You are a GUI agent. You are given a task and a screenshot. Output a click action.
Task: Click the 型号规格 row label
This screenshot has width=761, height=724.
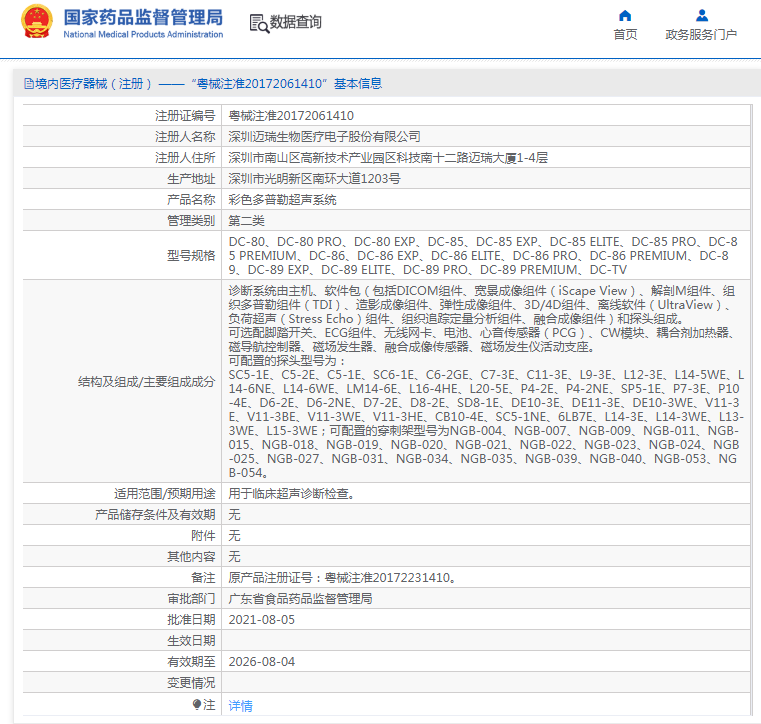(x=191, y=255)
